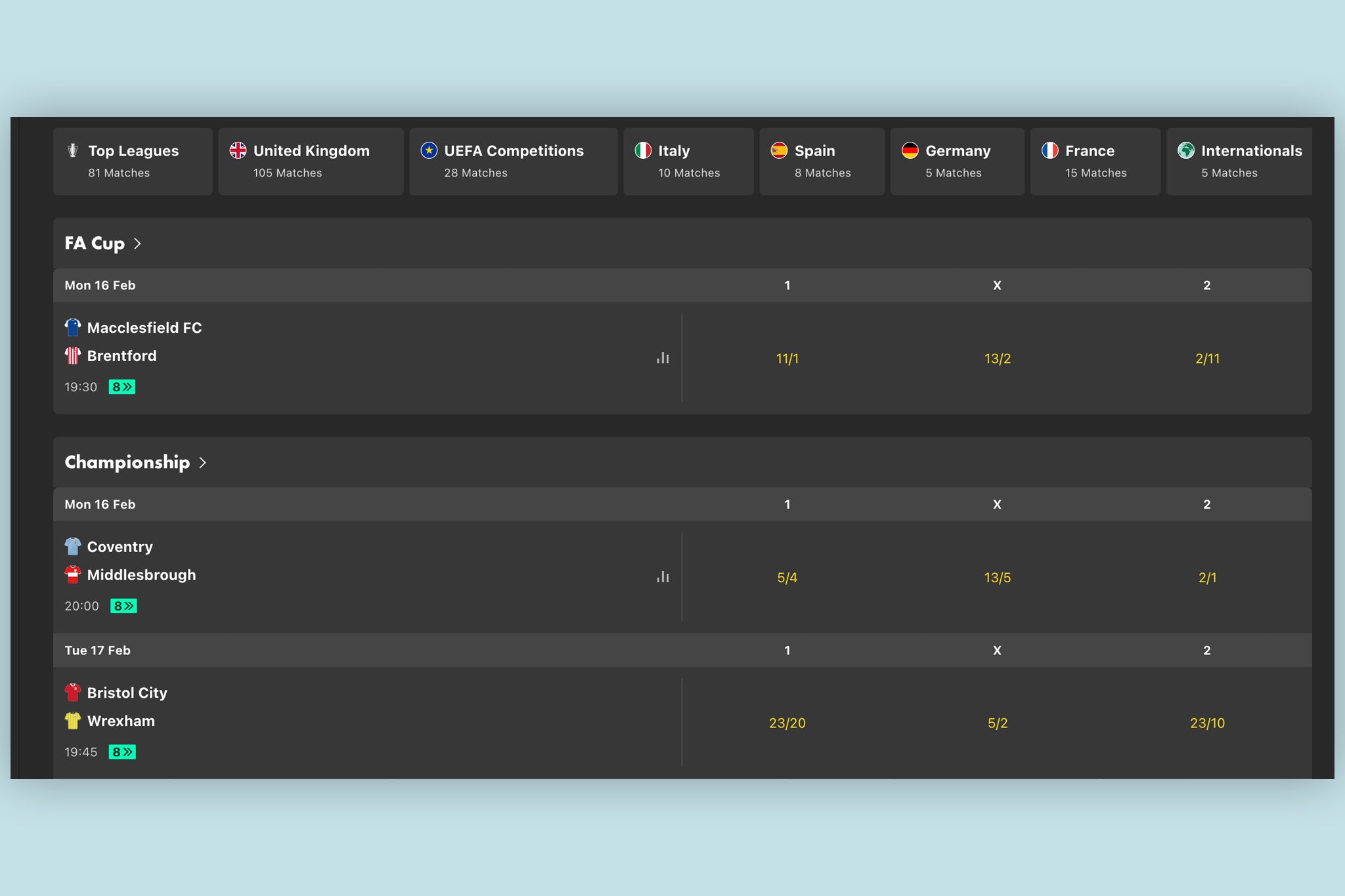The width and height of the screenshot is (1345, 896).
Task: Open stats icon for Coventry vs Middlesbrough
Action: (x=663, y=577)
